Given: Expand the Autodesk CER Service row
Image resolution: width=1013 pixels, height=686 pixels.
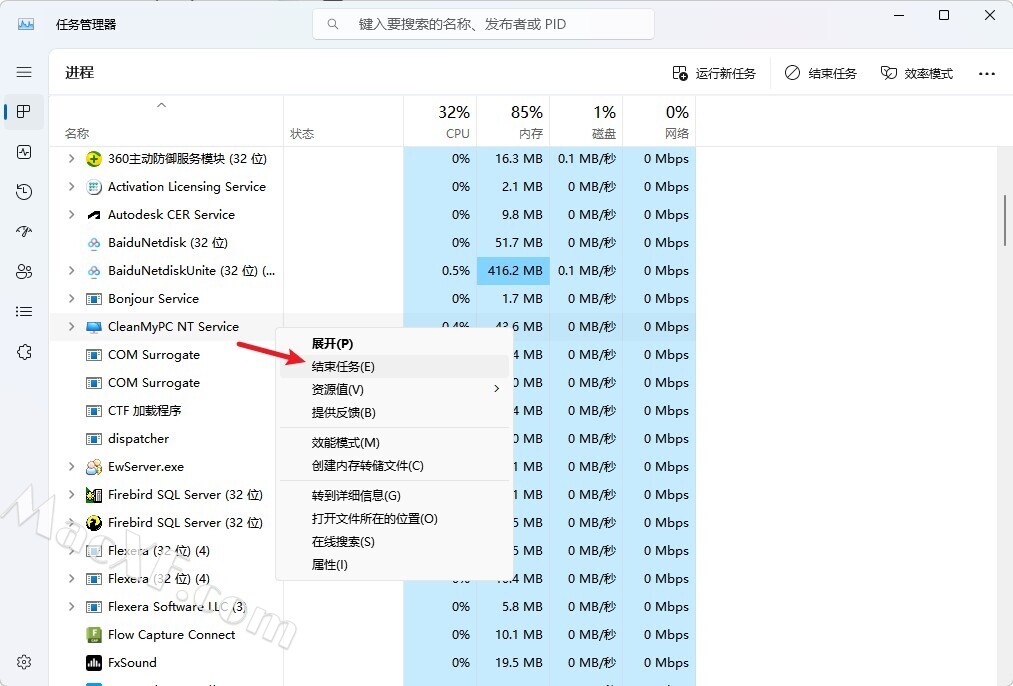Looking at the screenshot, I should pos(71,214).
